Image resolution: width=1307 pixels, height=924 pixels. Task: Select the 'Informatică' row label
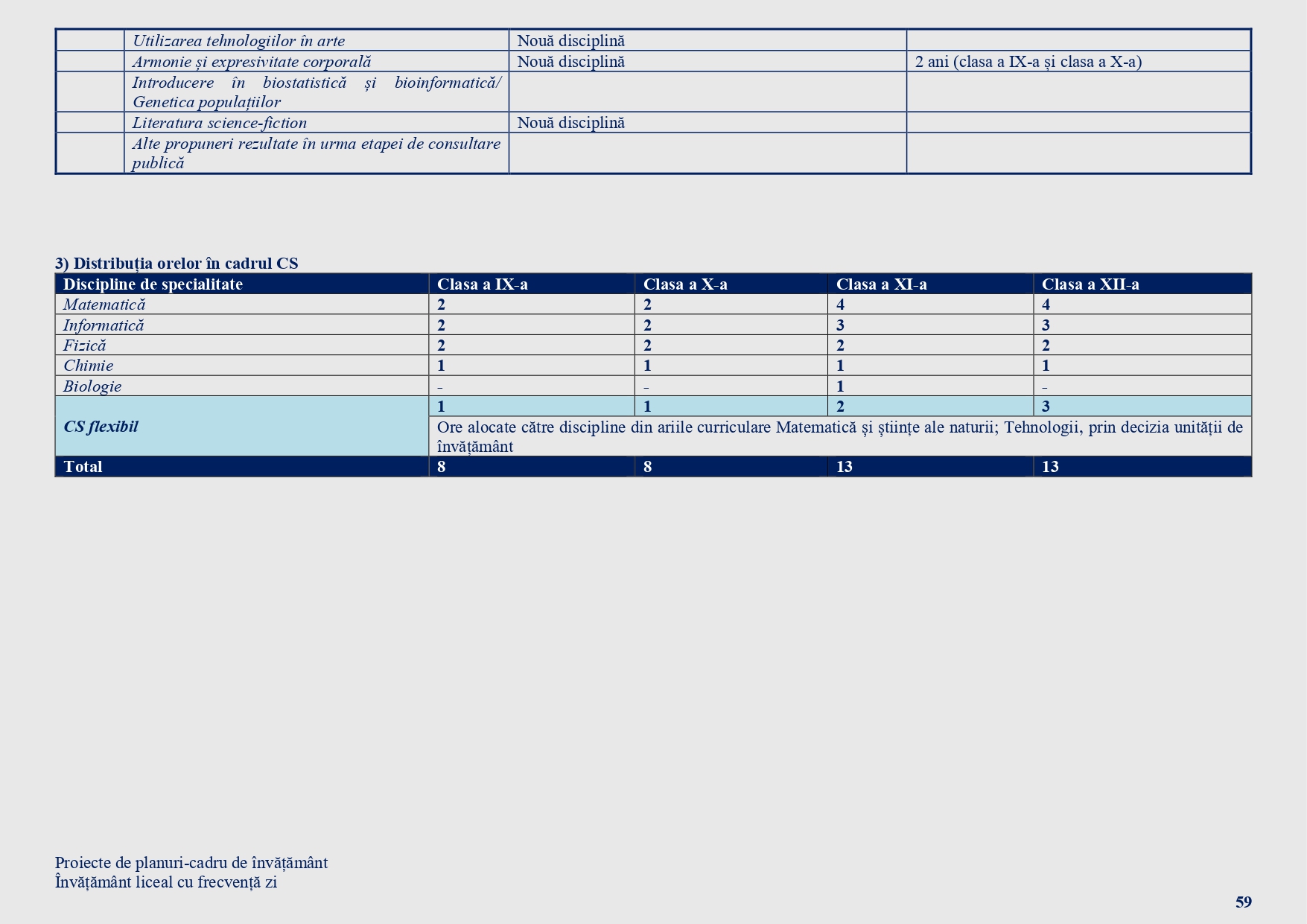click(x=104, y=325)
